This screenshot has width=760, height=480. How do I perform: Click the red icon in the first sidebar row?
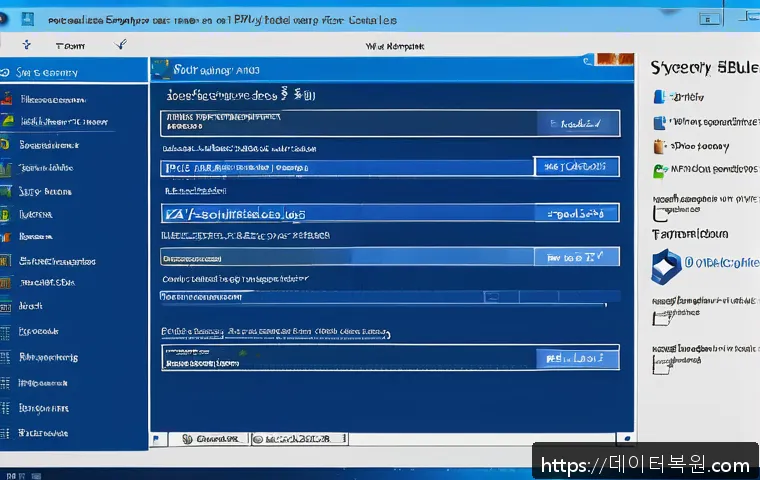pos(6,99)
